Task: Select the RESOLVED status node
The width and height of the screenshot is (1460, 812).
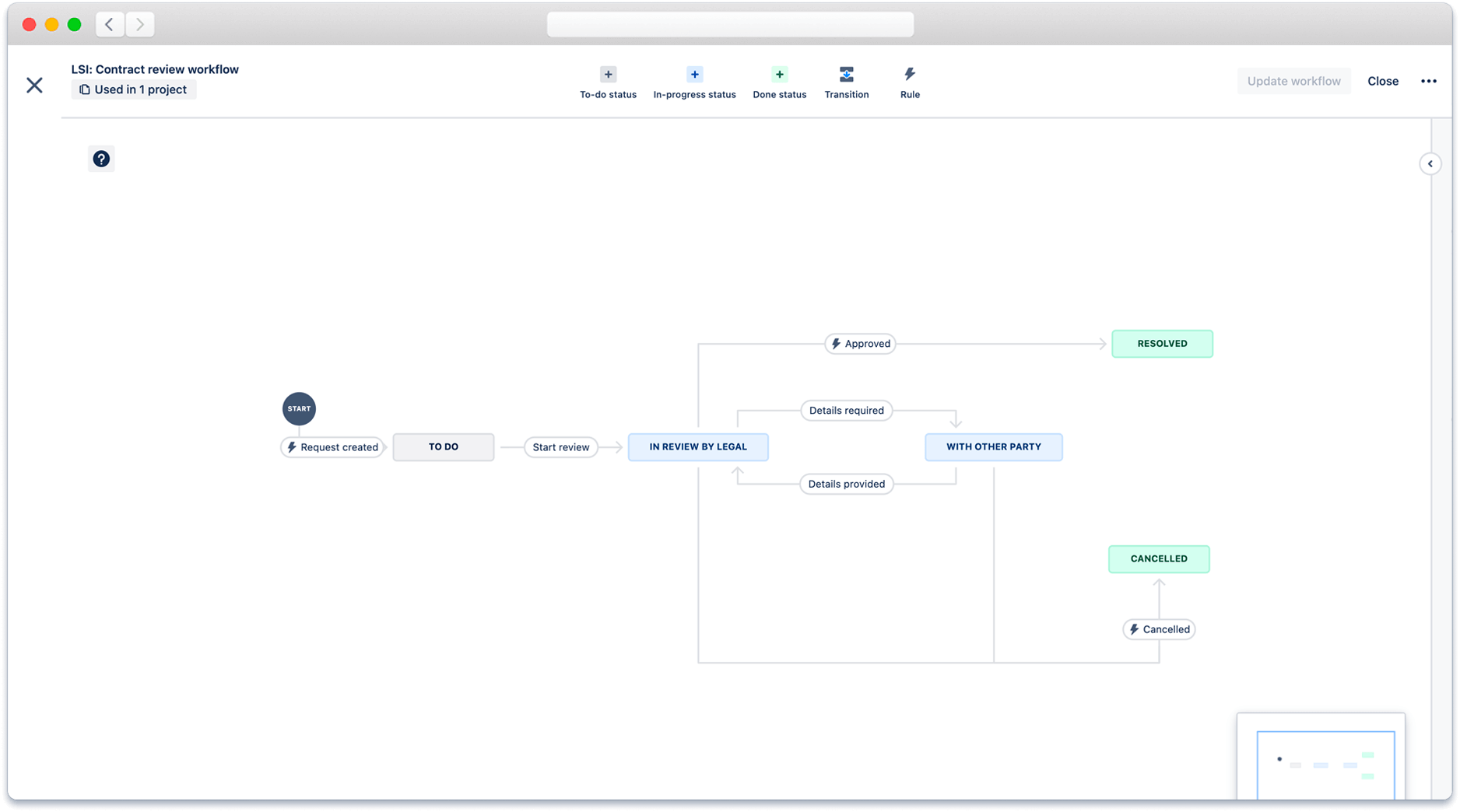Action: [x=1162, y=343]
